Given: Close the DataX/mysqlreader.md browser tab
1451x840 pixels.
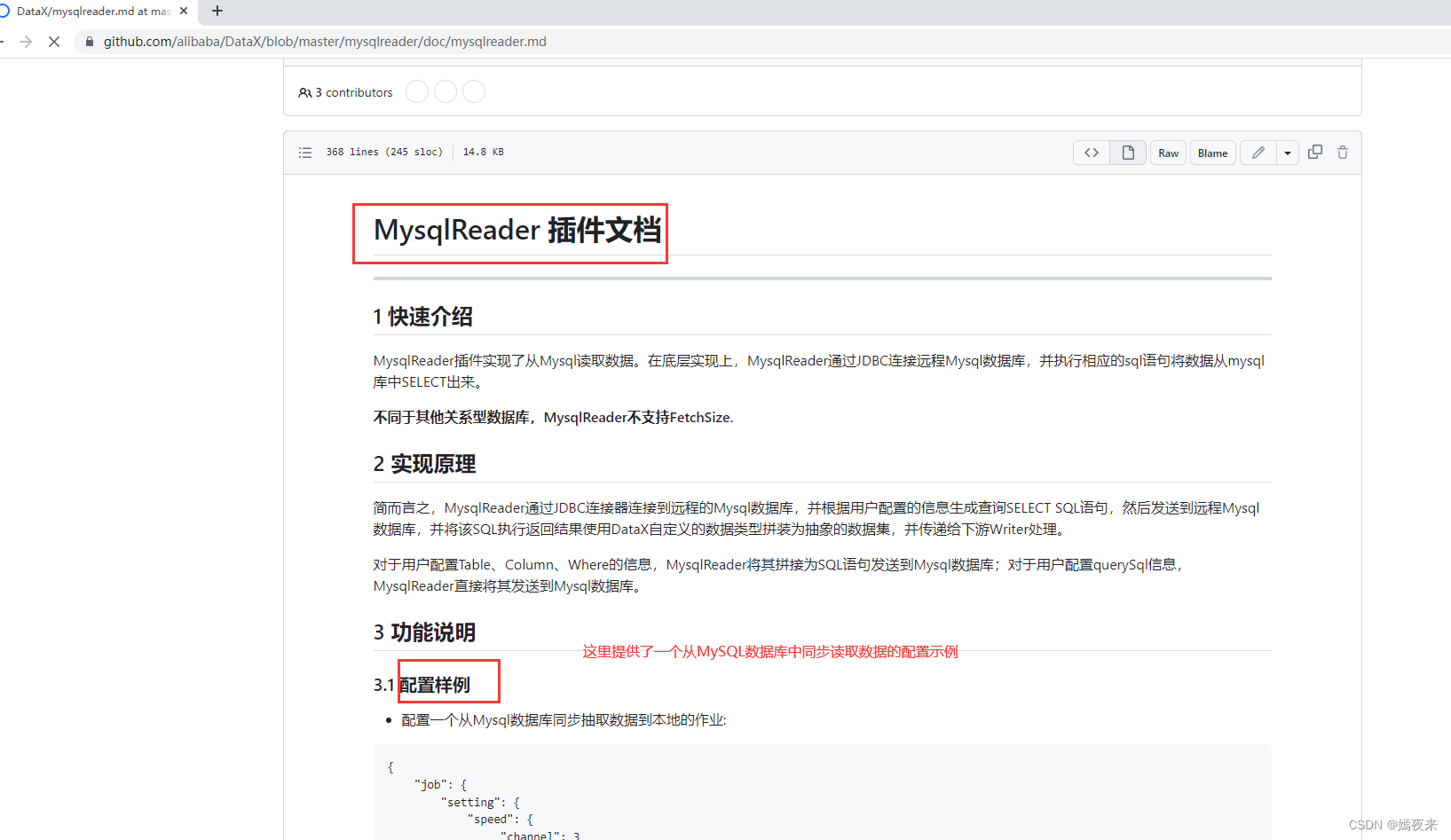Looking at the screenshot, I should 184,12.
